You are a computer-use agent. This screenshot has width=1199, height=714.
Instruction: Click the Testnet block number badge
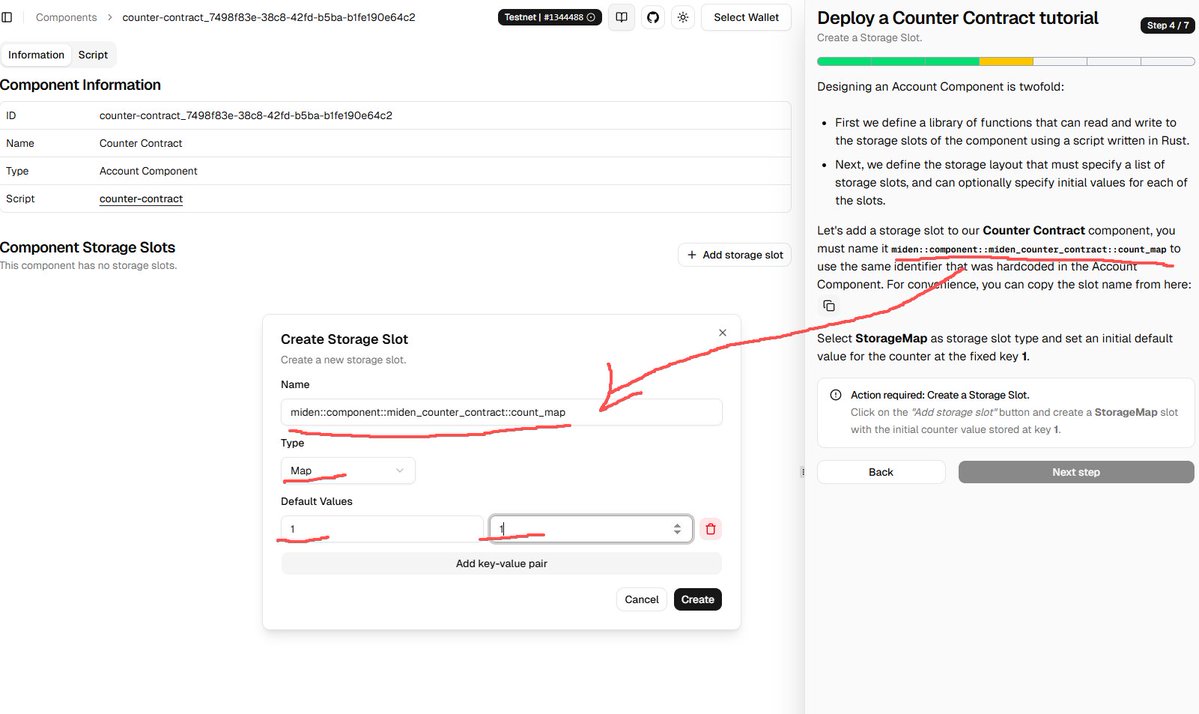550,17
